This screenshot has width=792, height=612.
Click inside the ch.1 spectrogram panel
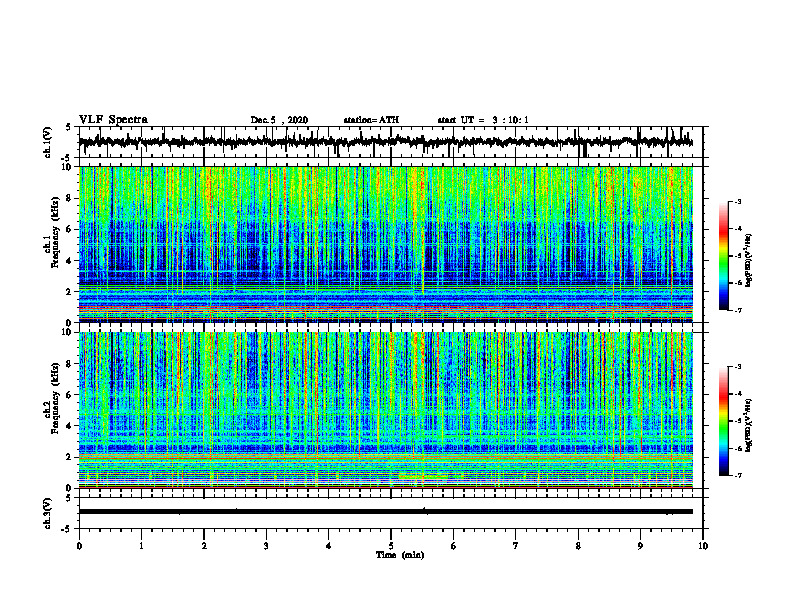(x=385, y=244)
